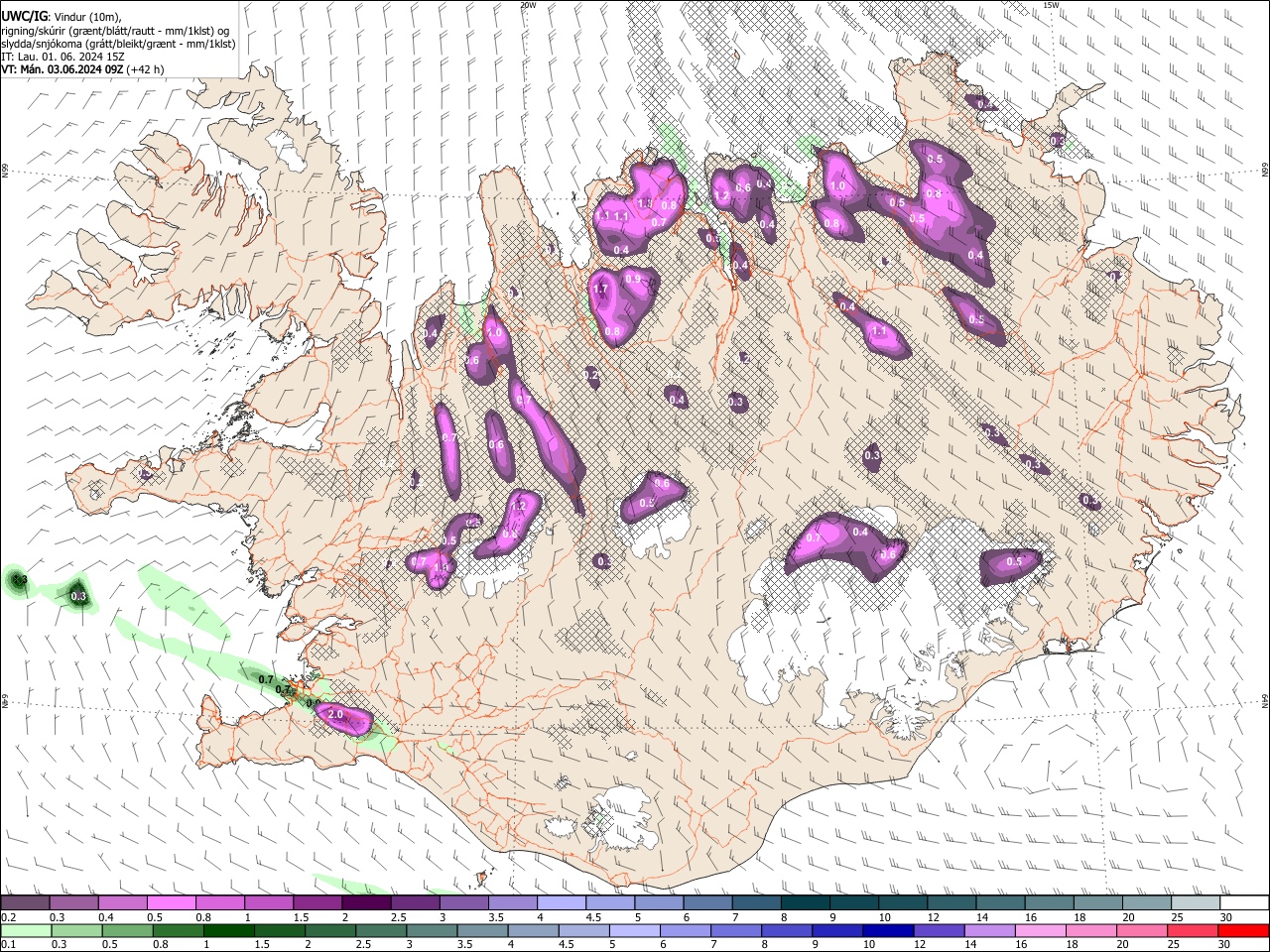Click the red bottom-row swatch between 25 and 30
This screenshot has height=952, width=1270.
tap(1193, 930)
